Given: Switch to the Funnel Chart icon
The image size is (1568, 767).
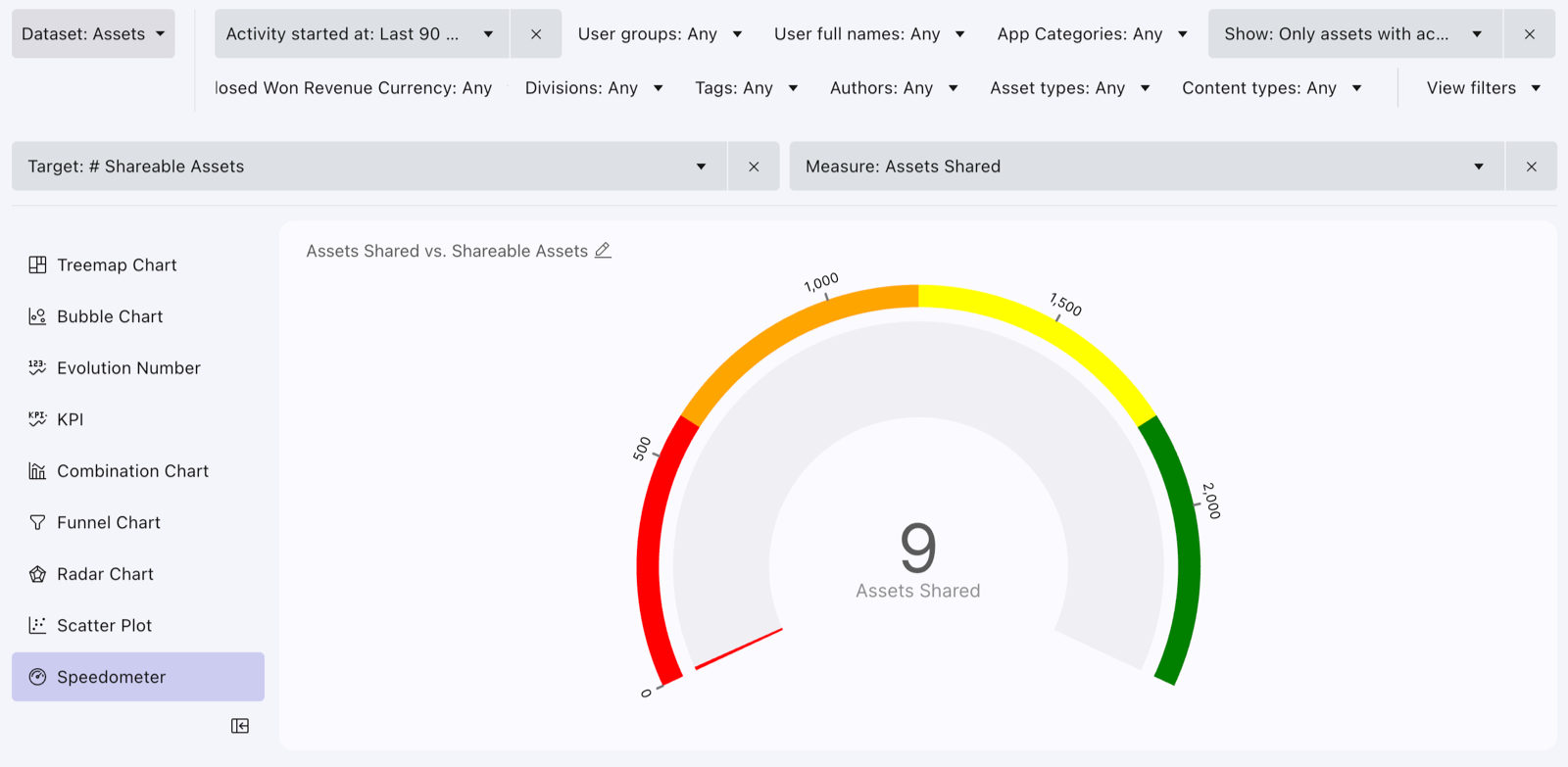Looking at the screenshot, I should [x=37, y=522].
